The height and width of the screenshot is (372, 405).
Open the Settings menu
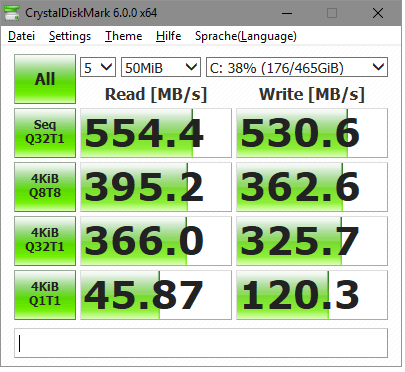click(70, 36)
